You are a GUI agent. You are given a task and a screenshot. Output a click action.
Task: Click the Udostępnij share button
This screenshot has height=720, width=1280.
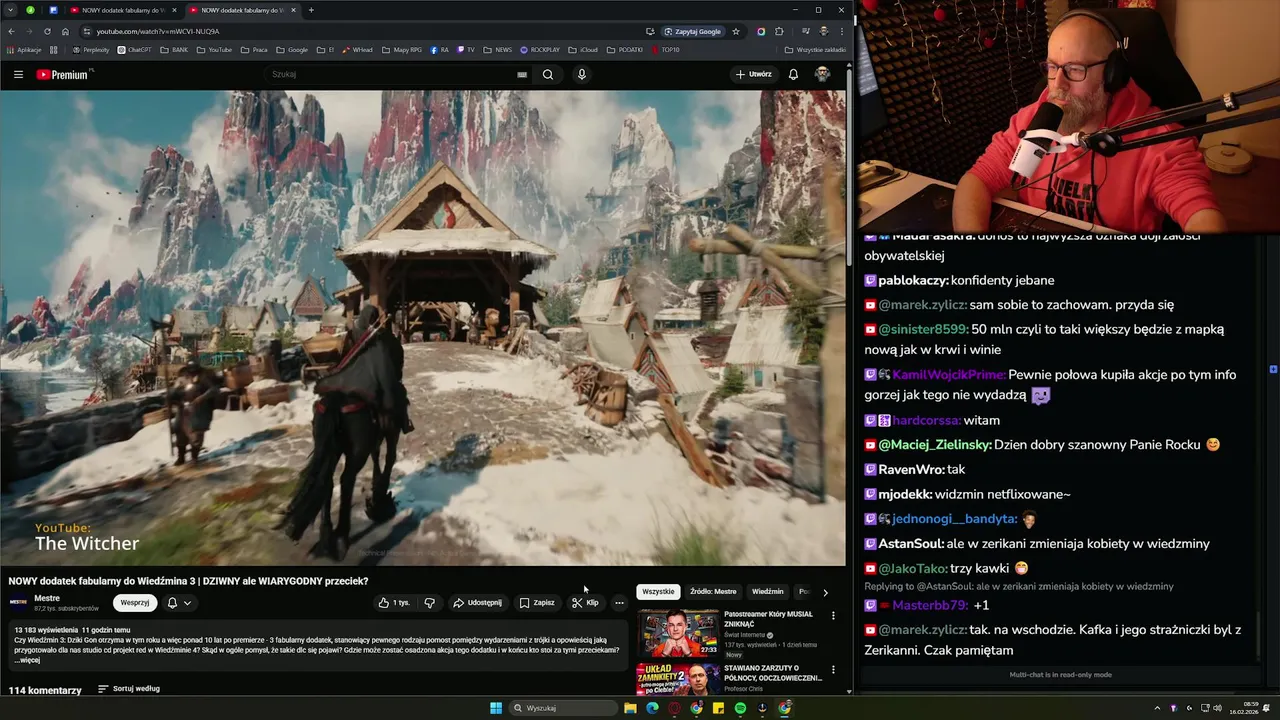pyautogui.click(x=477, y=603)
